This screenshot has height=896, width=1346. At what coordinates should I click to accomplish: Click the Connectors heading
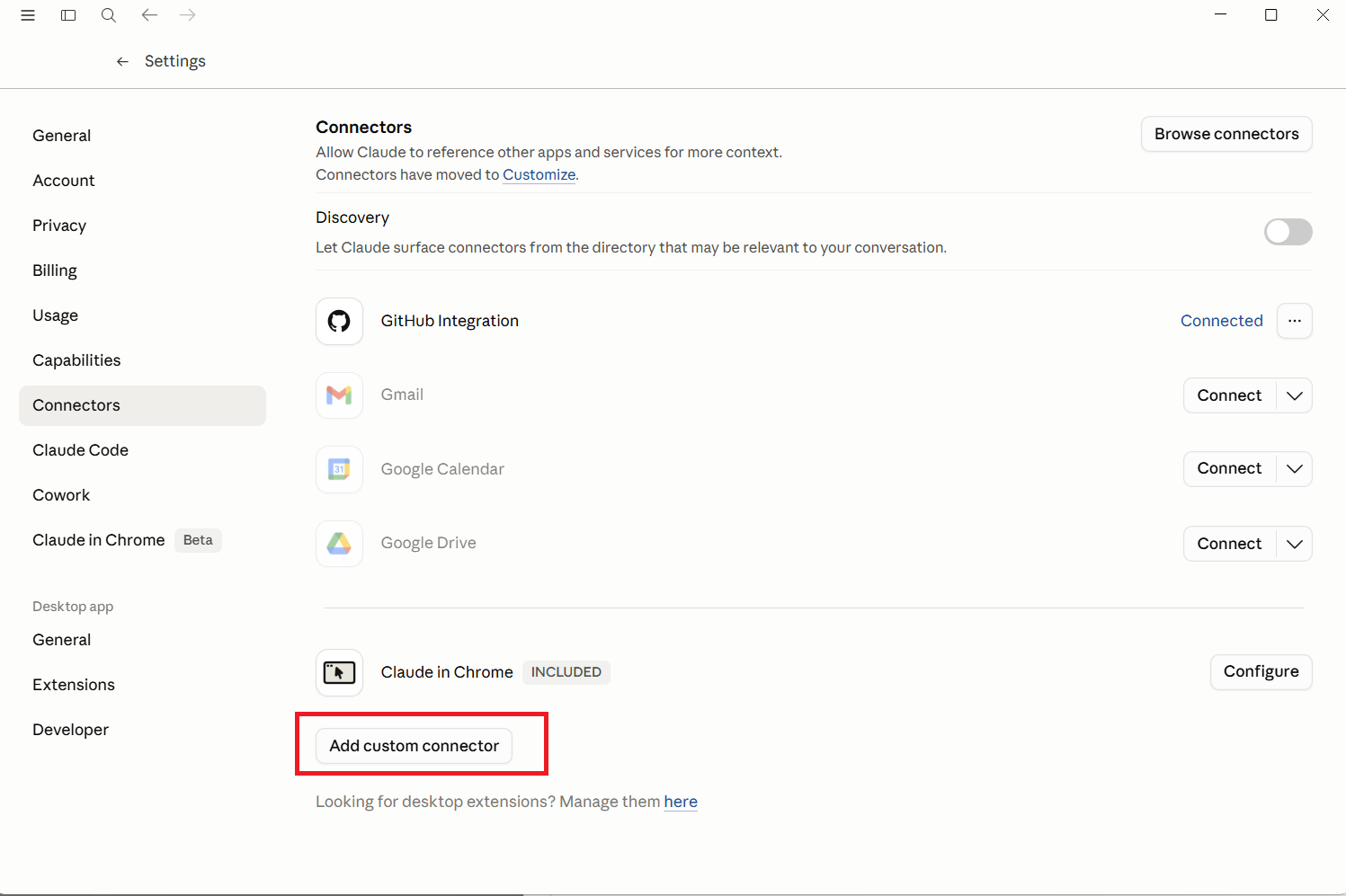point(363,127)
